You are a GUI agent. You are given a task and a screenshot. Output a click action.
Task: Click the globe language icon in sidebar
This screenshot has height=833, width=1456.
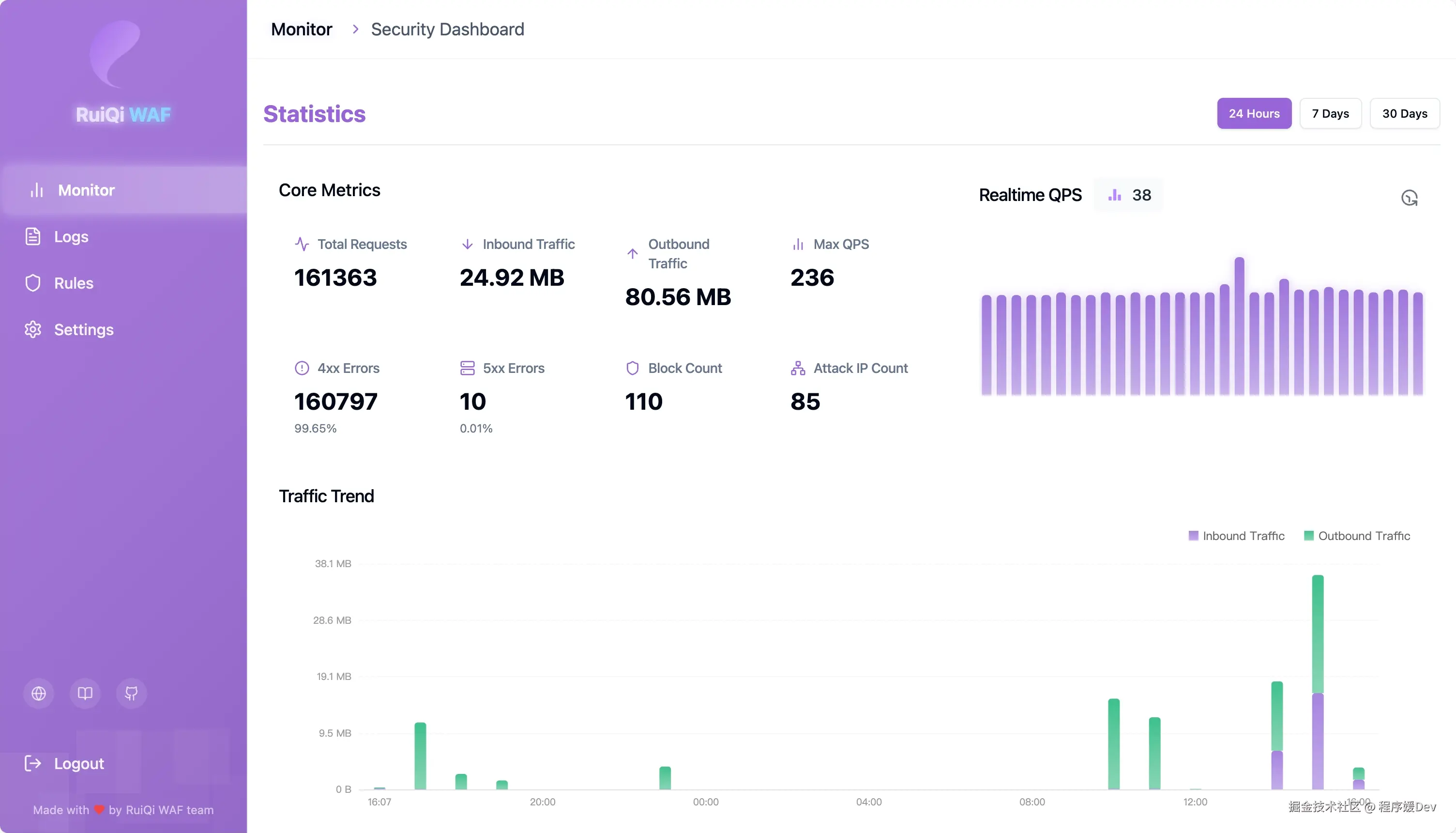[x=38, y=694]
